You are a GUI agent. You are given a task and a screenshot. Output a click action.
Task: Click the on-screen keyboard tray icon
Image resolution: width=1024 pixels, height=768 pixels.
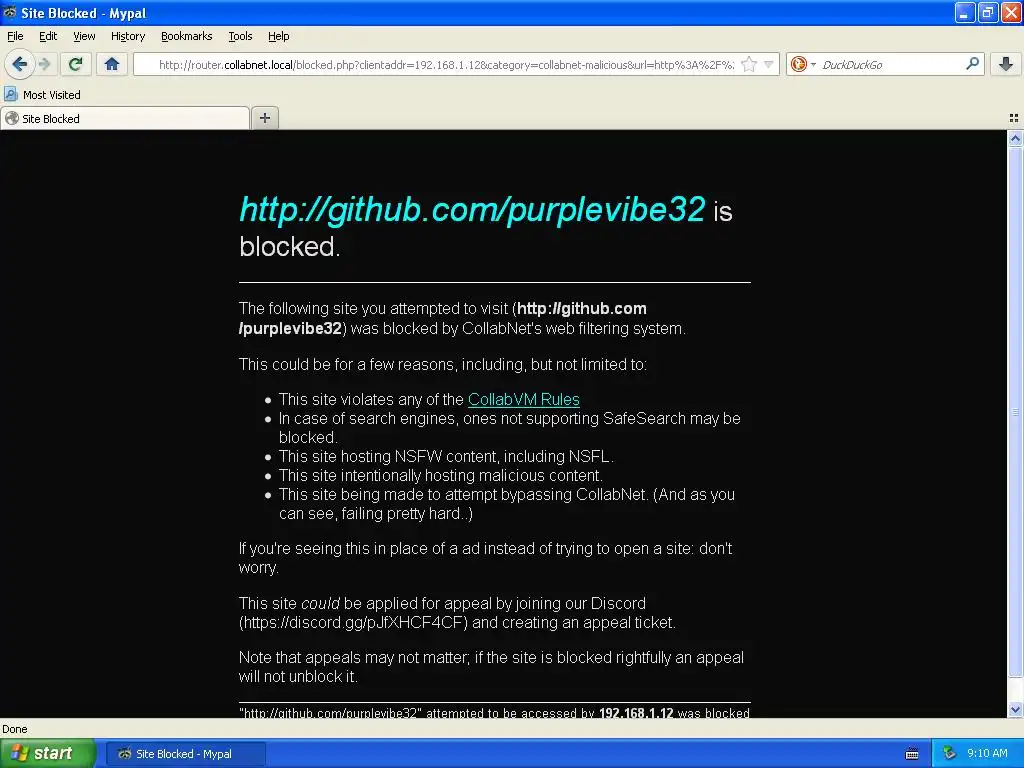[x=912, y=754]
